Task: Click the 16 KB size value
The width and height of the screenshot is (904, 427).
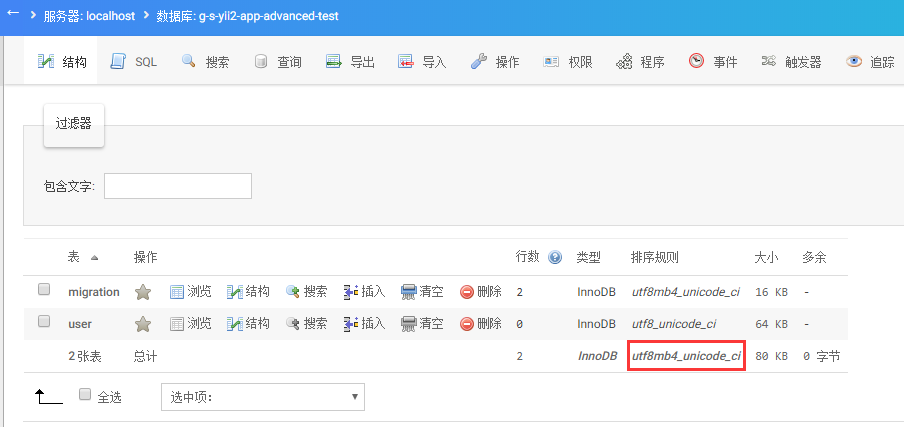Action: 771,292
